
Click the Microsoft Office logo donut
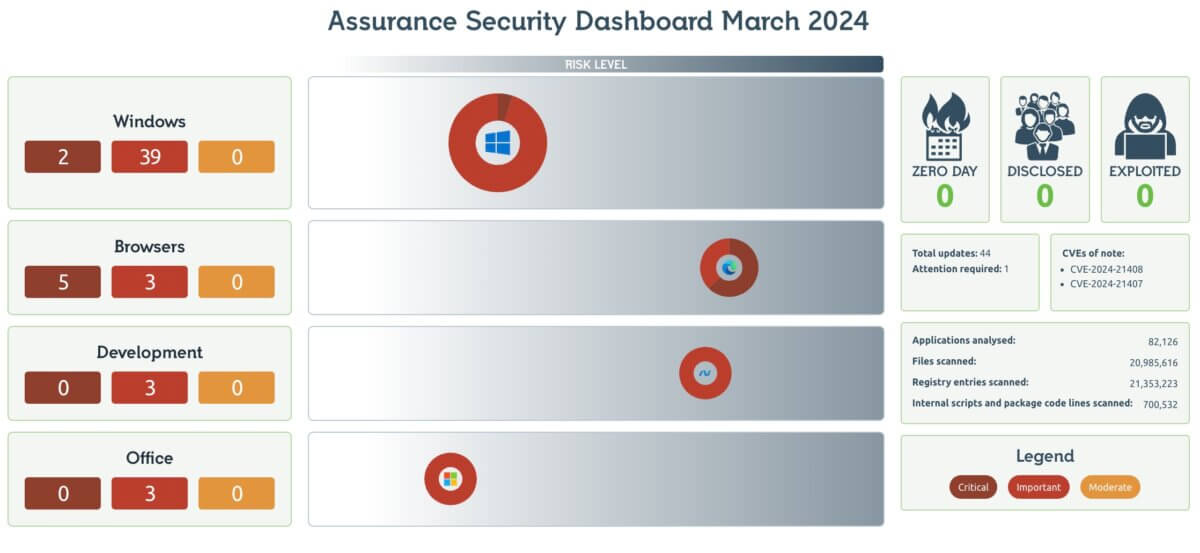coord(450,479)
